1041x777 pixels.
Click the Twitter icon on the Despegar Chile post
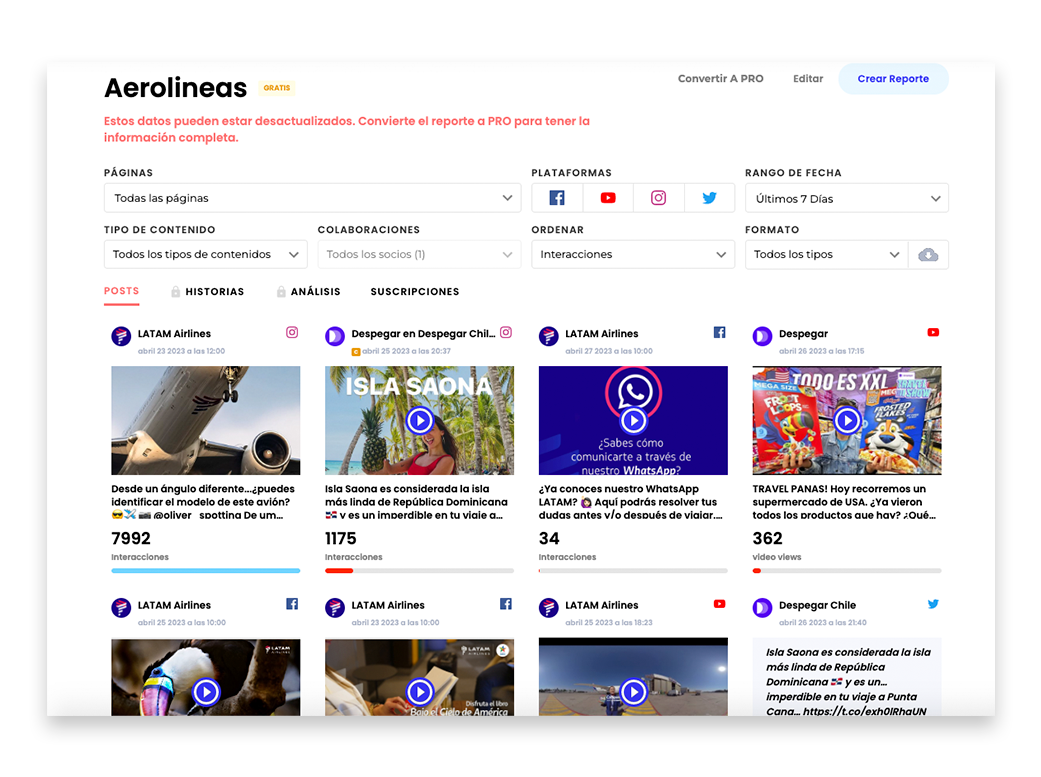click(933, 604)
